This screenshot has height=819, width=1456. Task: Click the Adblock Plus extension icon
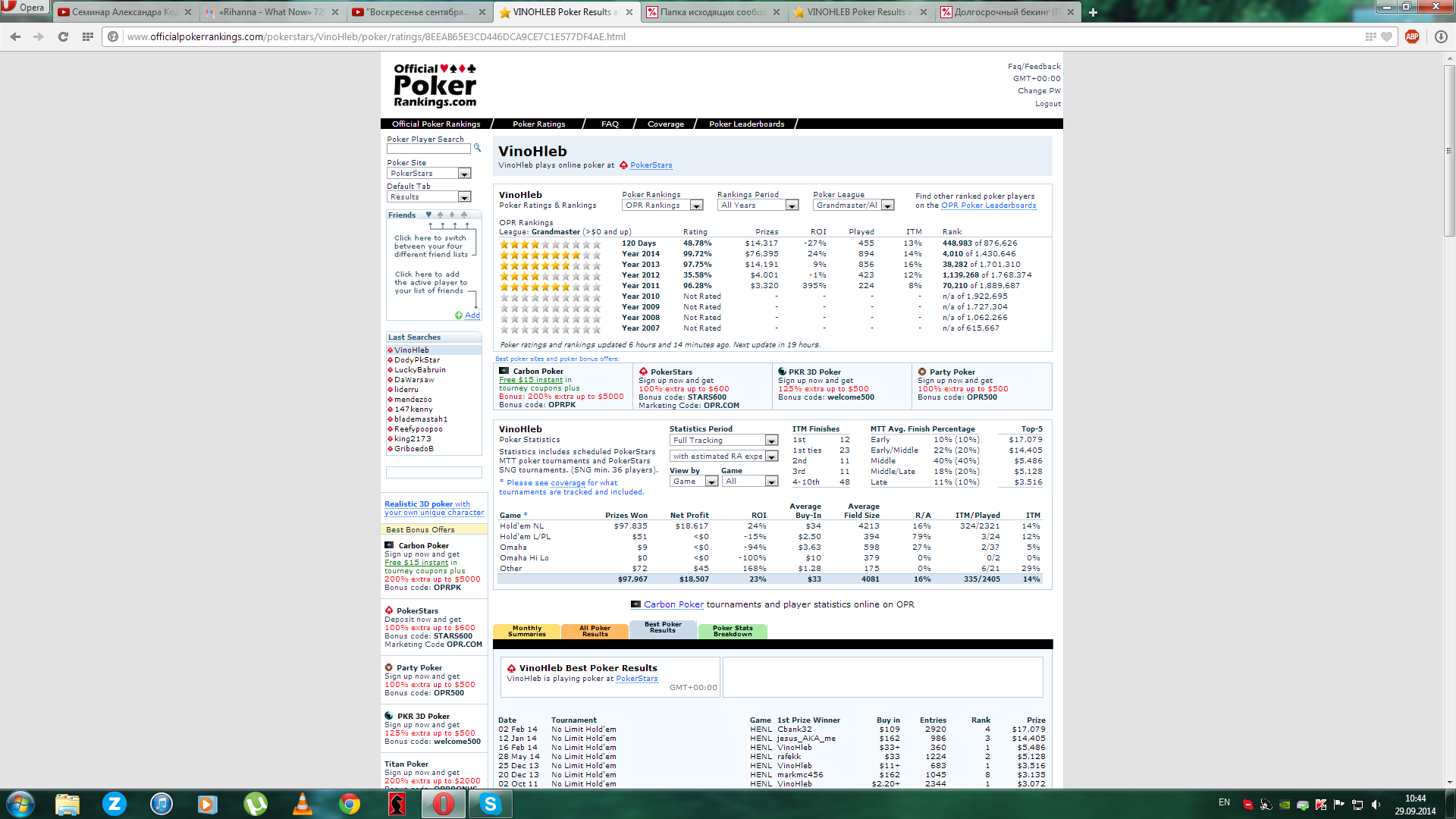pos(1412,36)
